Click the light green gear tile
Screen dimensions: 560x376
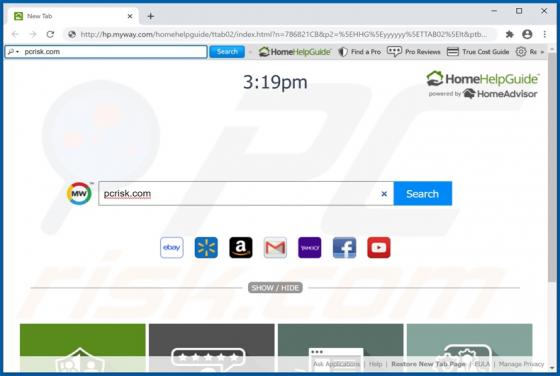coord(470,348)
